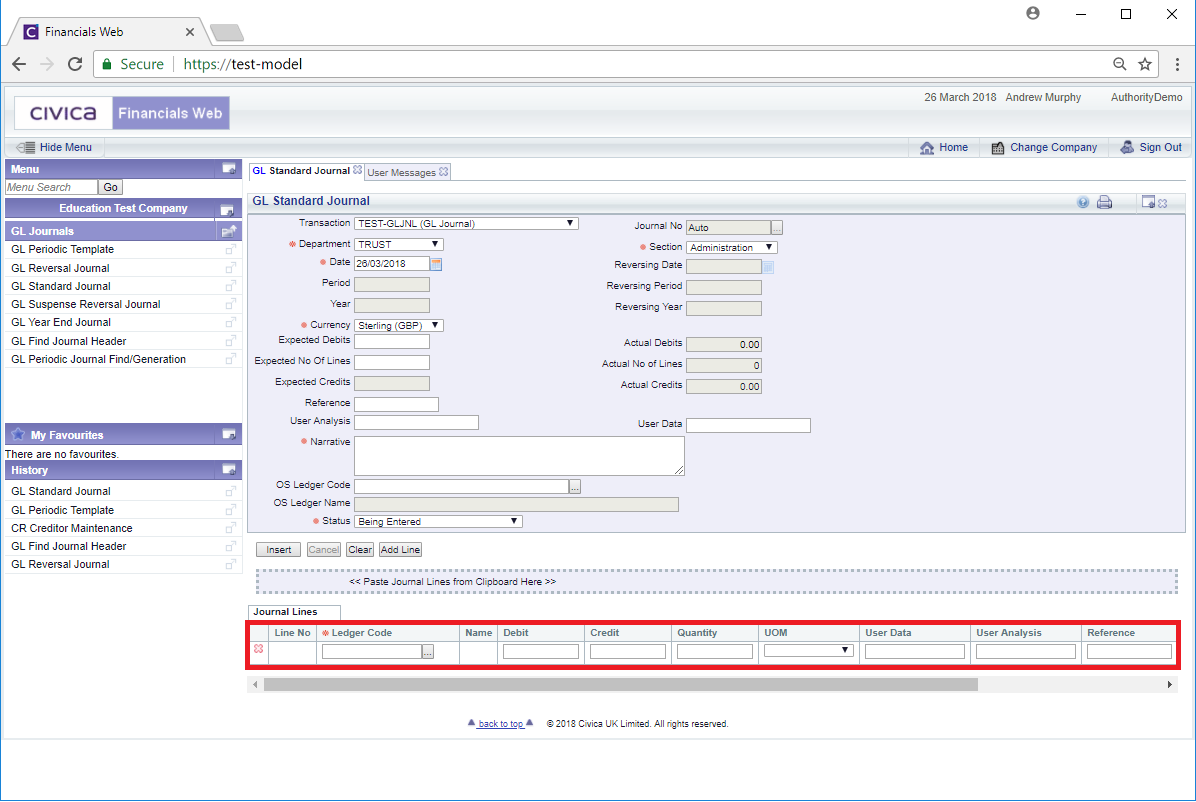Collapse the History panel icon
Viewport: 1196px width, 802px height.
[229, 470]
